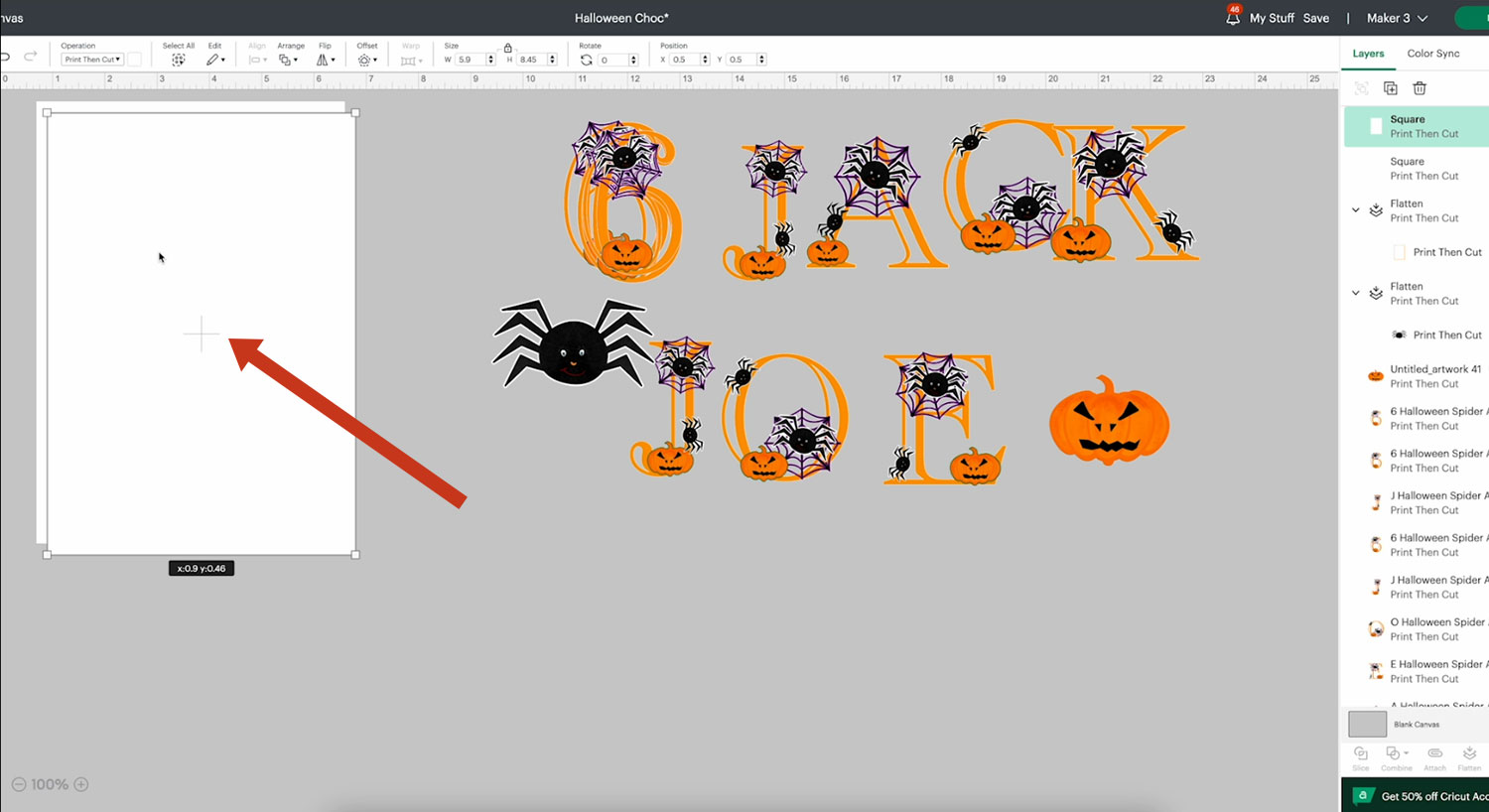Viewport: 1489px width, 812px height.
Task: Select the Layers tab
Action: (x=1368, y=54)
